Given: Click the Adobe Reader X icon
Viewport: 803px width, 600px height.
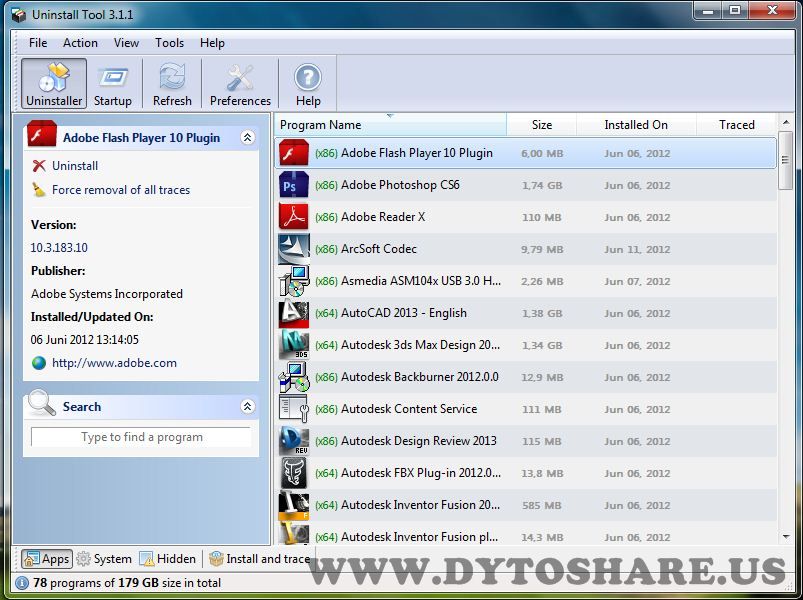Looking at the screenshot, I should [x=293, y=217].
